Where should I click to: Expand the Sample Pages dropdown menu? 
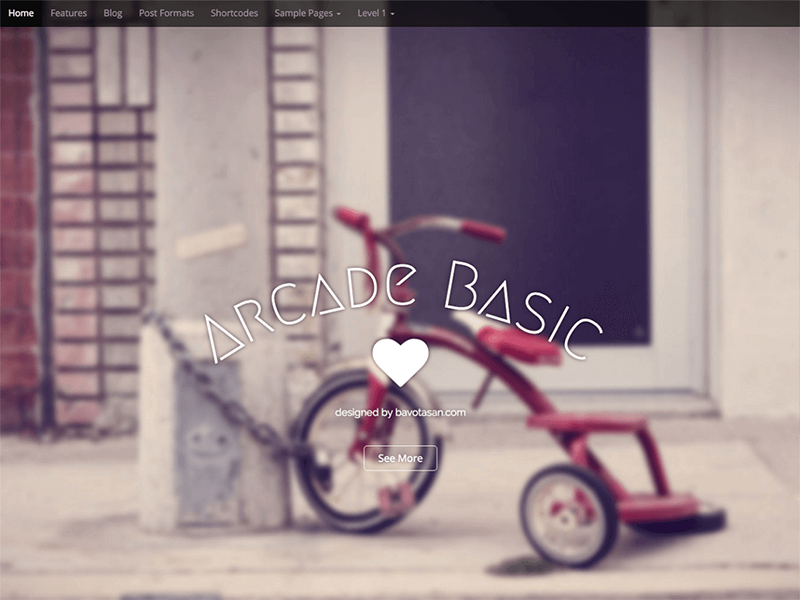click(308, 13)
